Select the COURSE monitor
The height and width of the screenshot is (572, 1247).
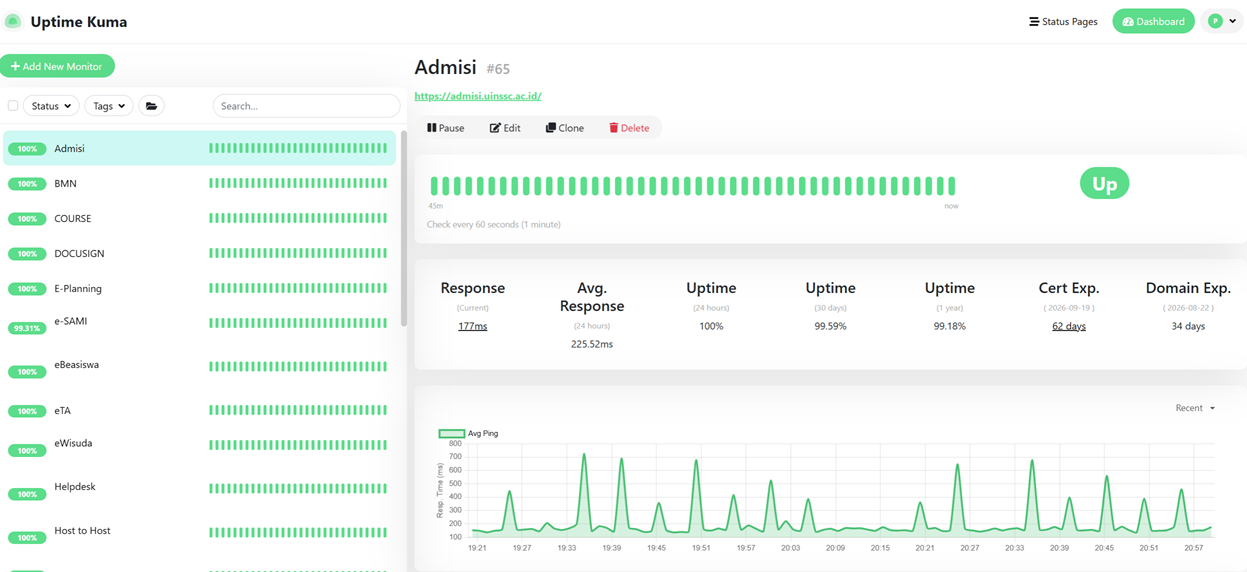200,218
